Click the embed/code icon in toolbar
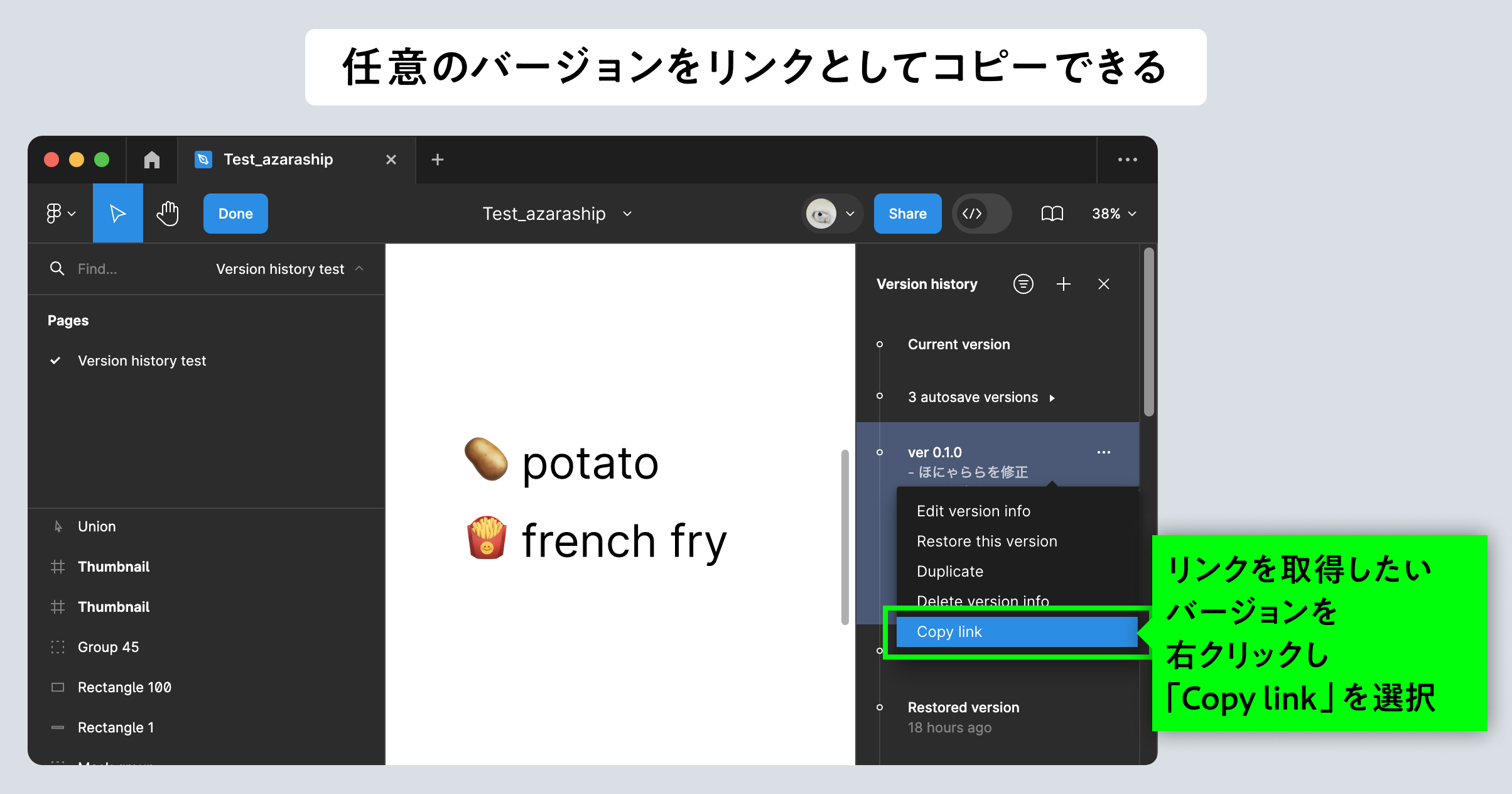 tap(972, 213)
